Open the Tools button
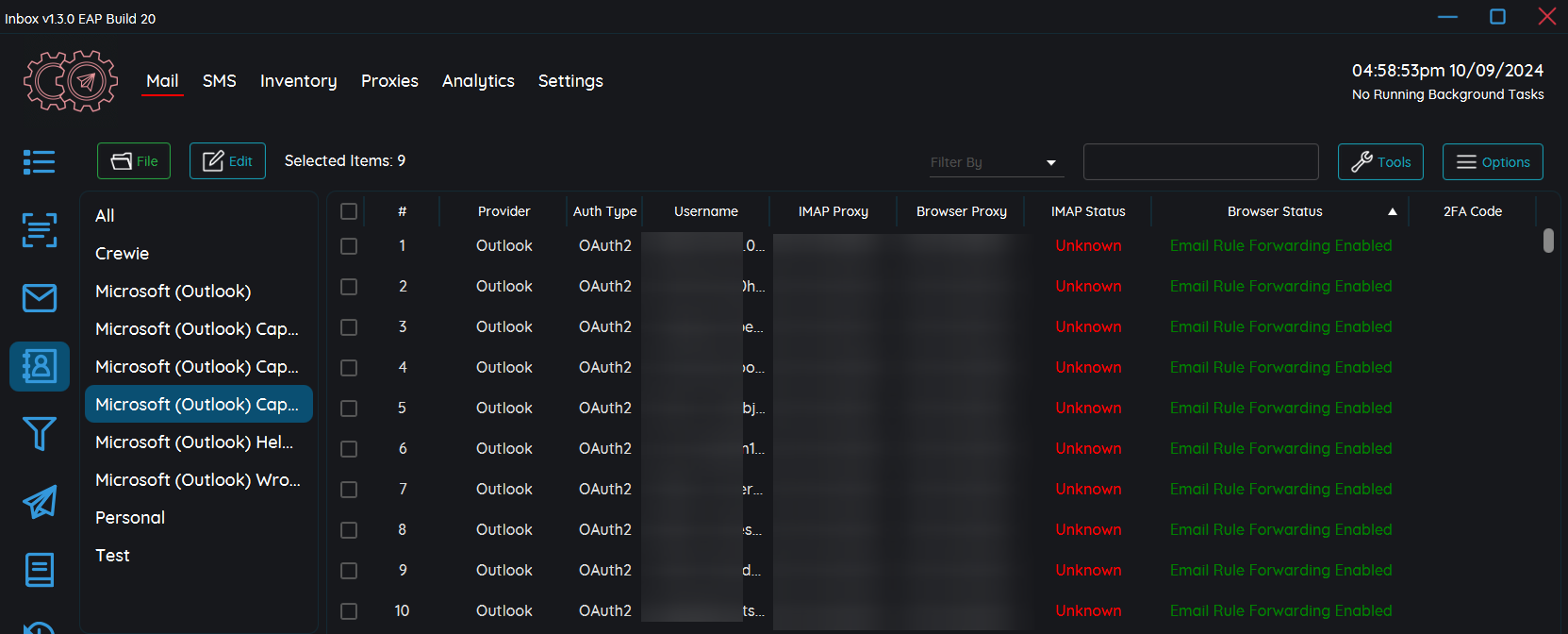 pyautogui.click(x=1380, y=161)
